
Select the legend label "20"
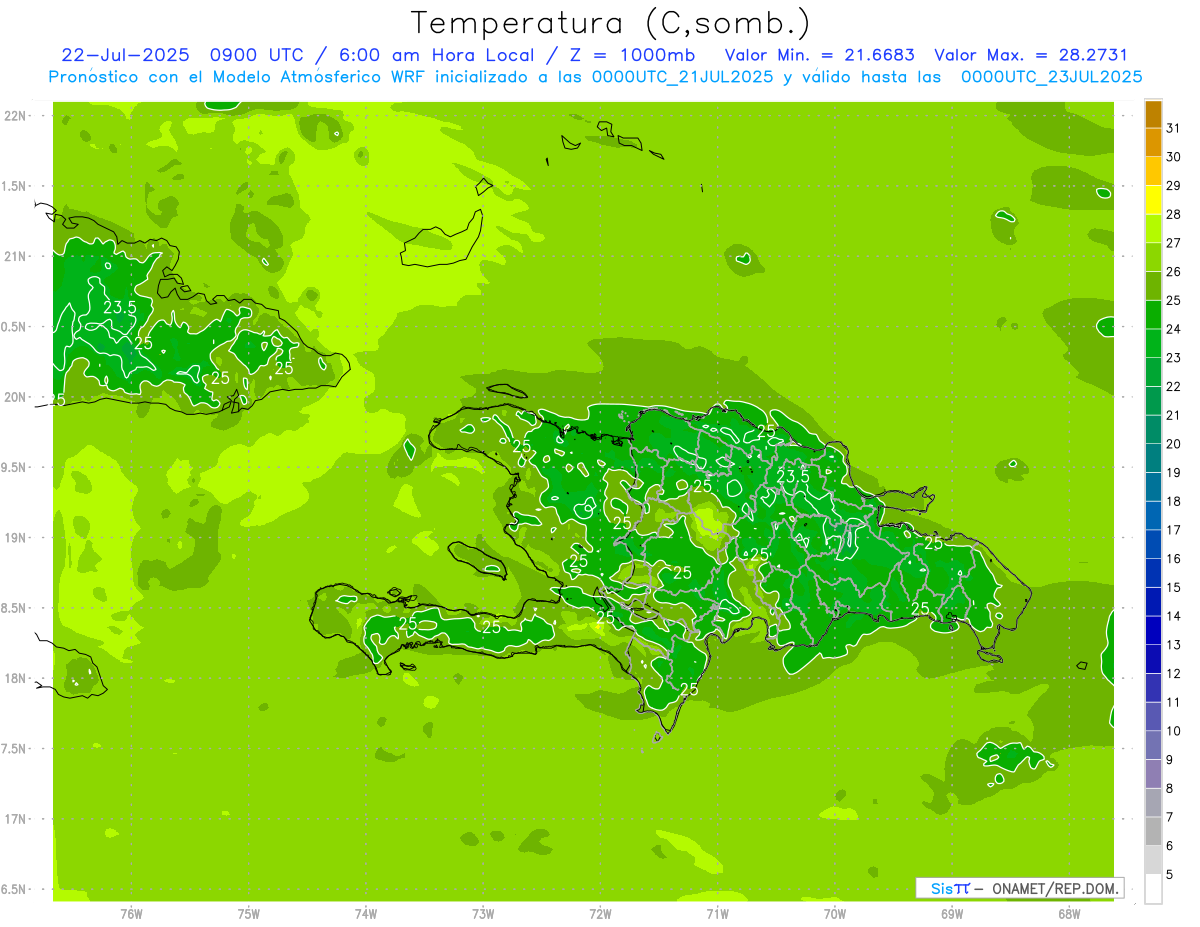pyautogui.click(x=1173, y=444)
